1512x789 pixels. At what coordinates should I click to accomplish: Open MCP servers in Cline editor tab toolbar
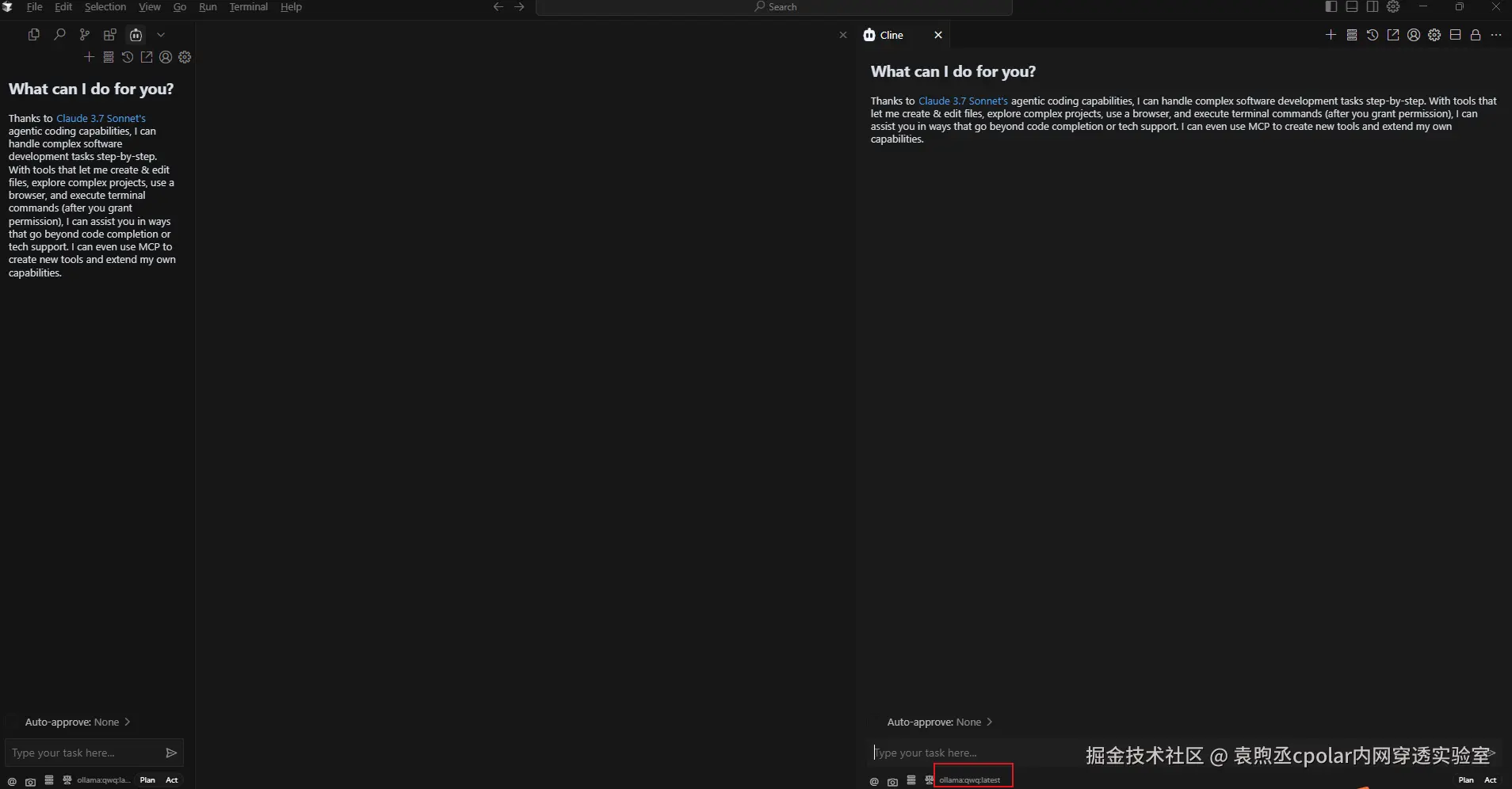coord(1352,35)
